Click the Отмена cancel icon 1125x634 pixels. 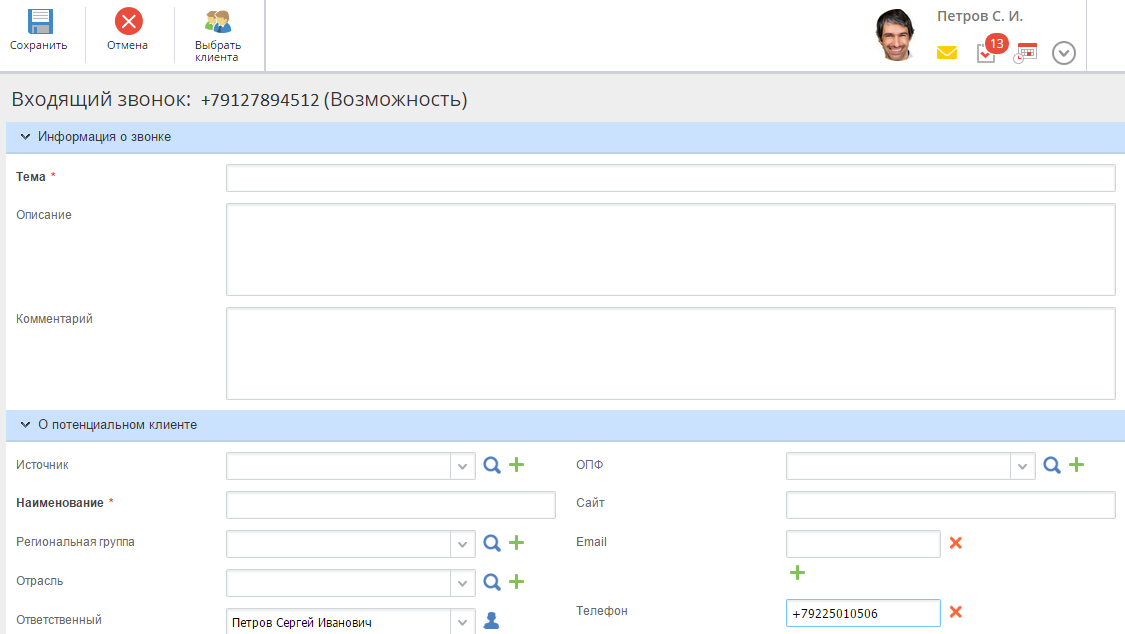click(128, 22)
